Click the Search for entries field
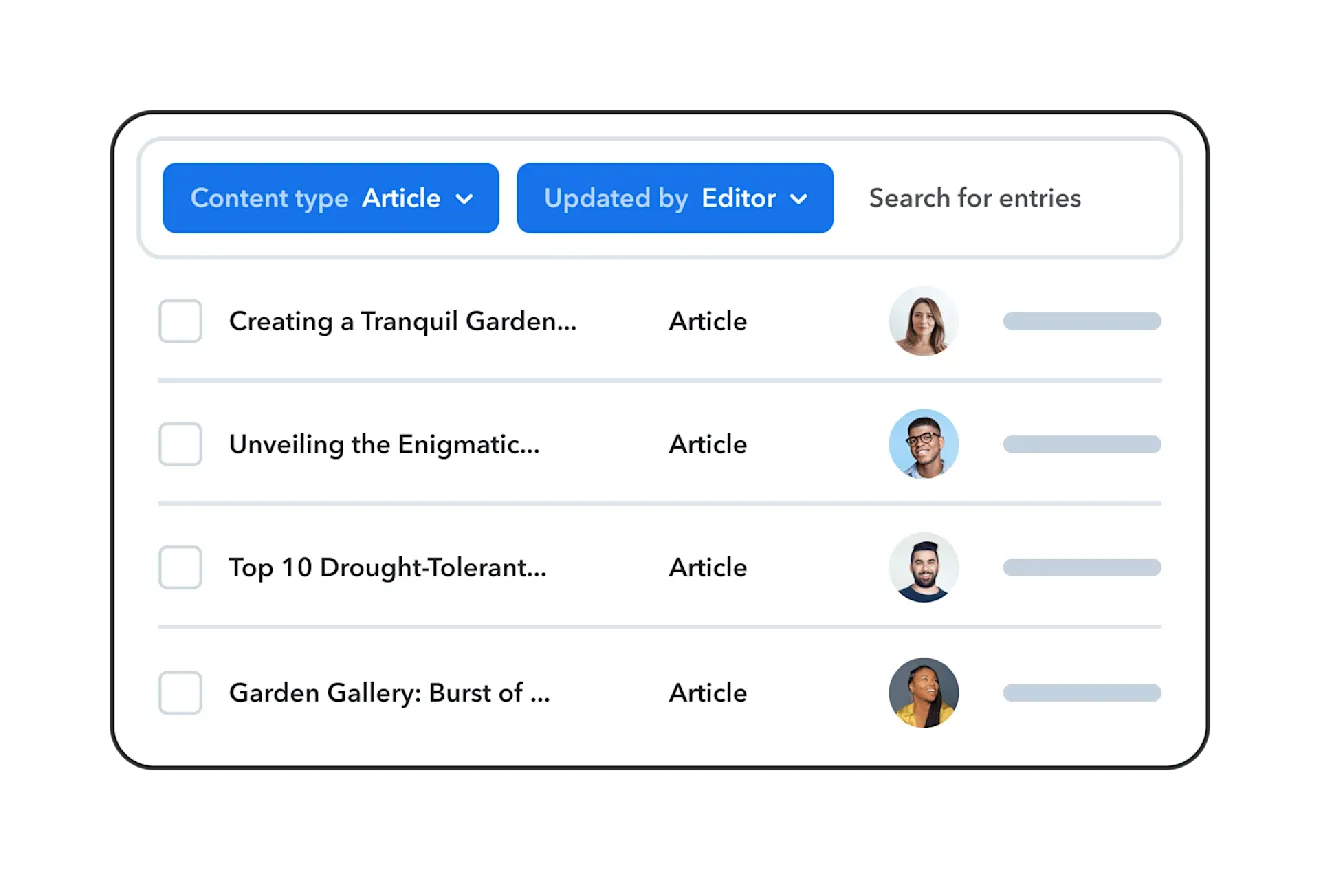The height and width of the screenshot is (880, 1320). click(975, 198)
